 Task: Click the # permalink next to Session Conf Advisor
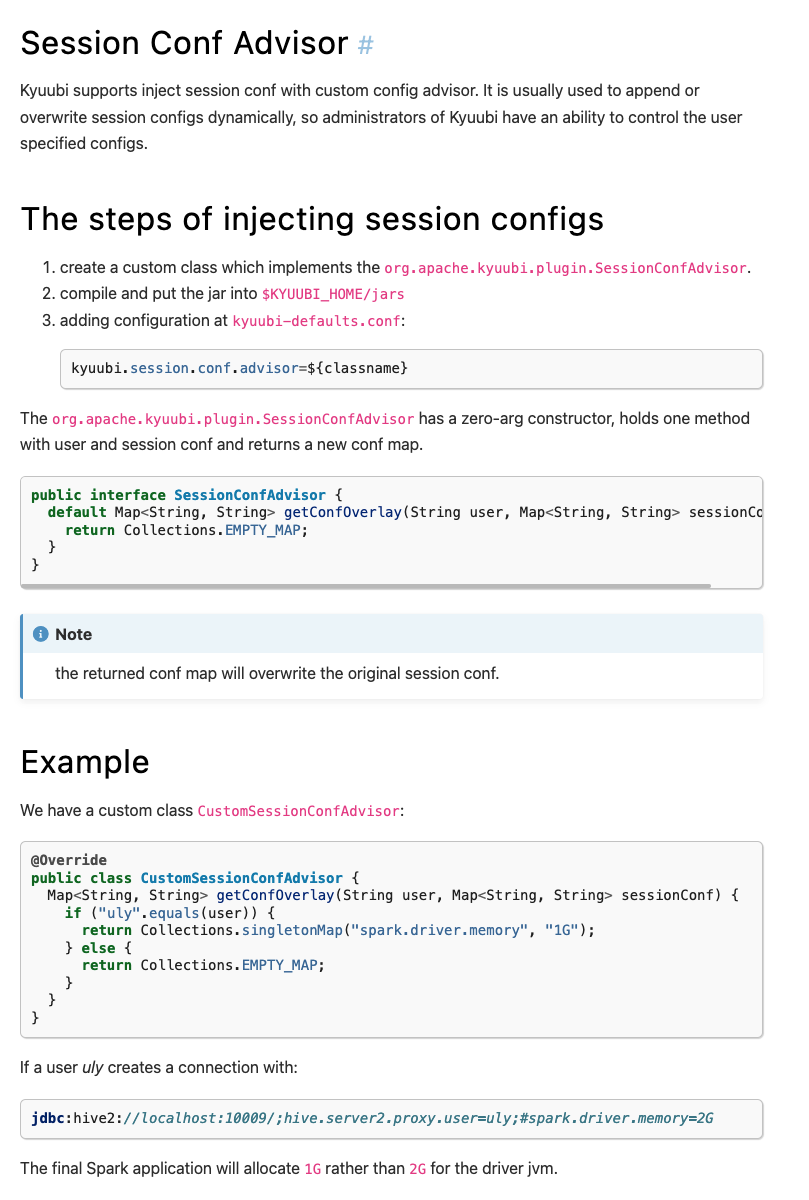coord(365,44)
